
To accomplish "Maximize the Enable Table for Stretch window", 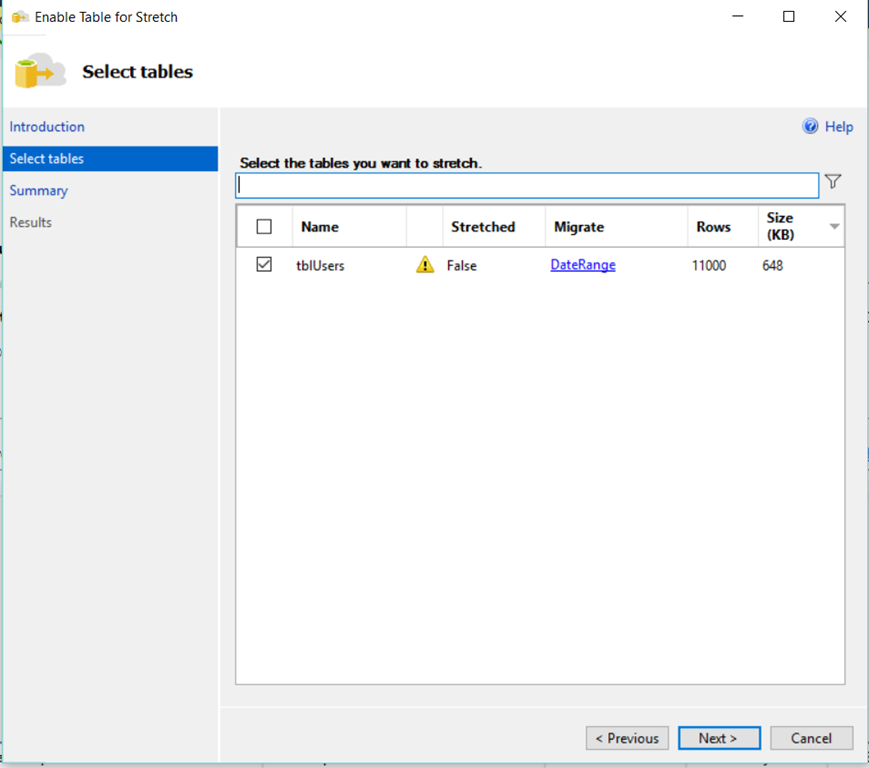I will 789,17.
